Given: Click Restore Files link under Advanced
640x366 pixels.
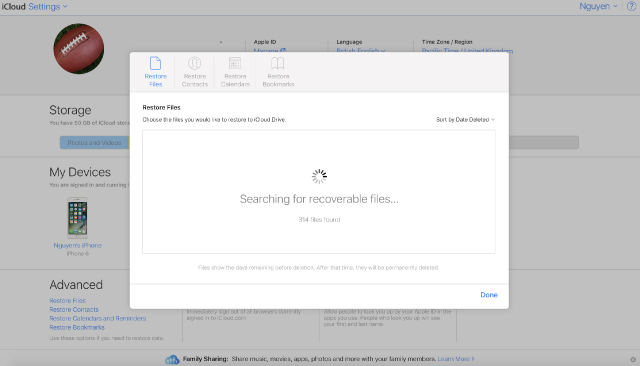Looking at the screenshot, I should click(x=67, y=300).
